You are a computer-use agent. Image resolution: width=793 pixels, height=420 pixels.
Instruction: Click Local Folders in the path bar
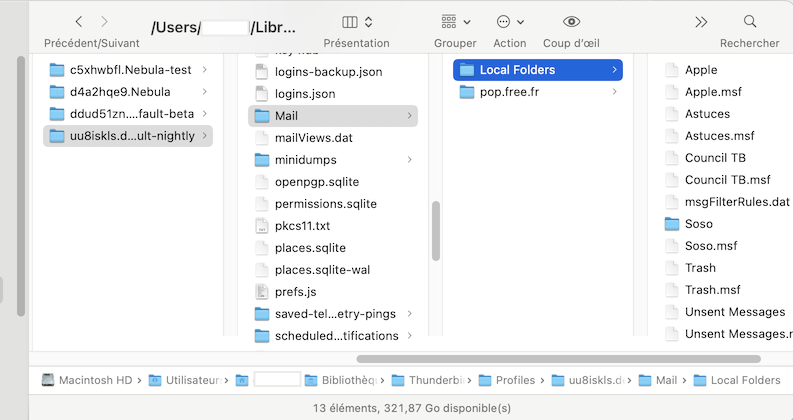pos(737,380)
